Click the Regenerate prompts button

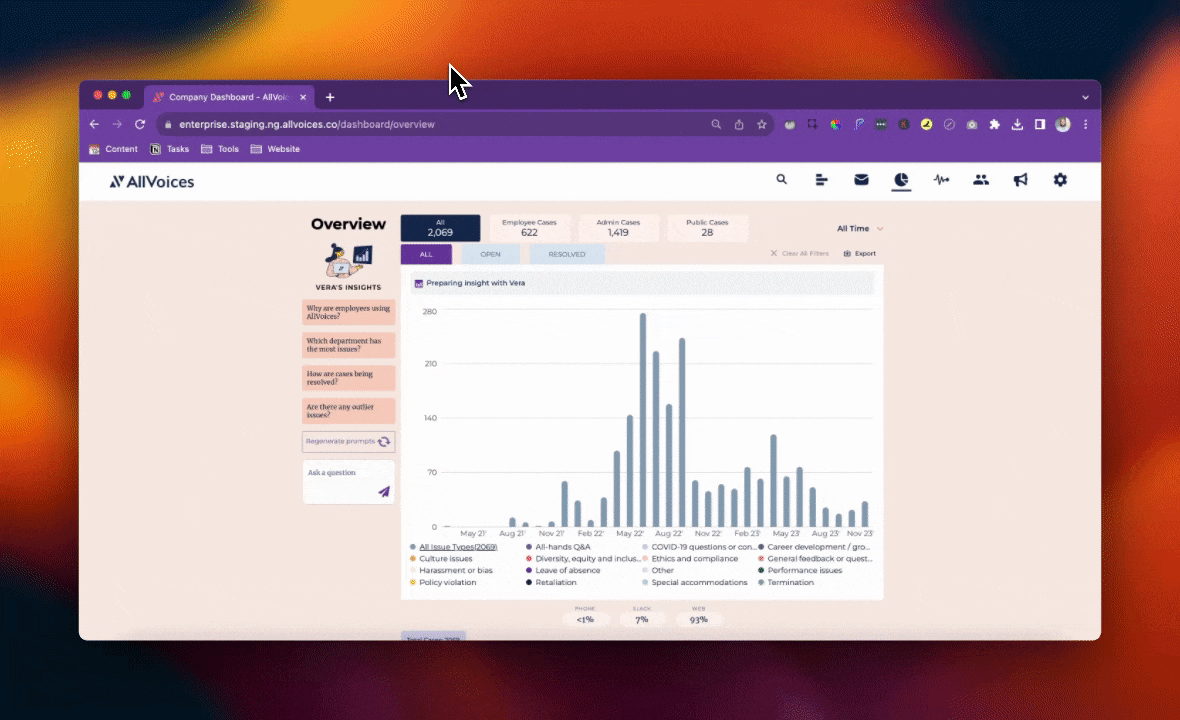coord(348,442)
